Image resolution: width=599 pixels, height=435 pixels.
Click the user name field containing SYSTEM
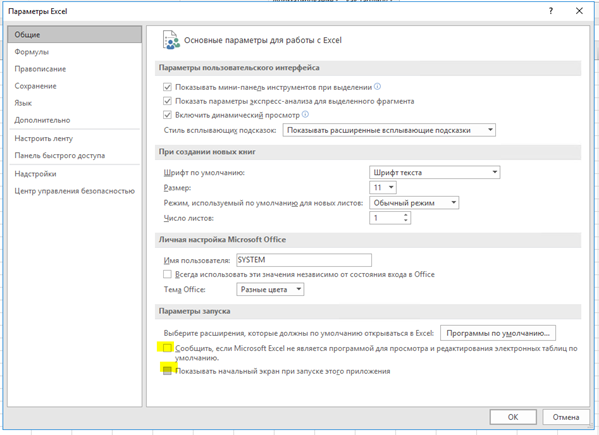coord(304,260)
